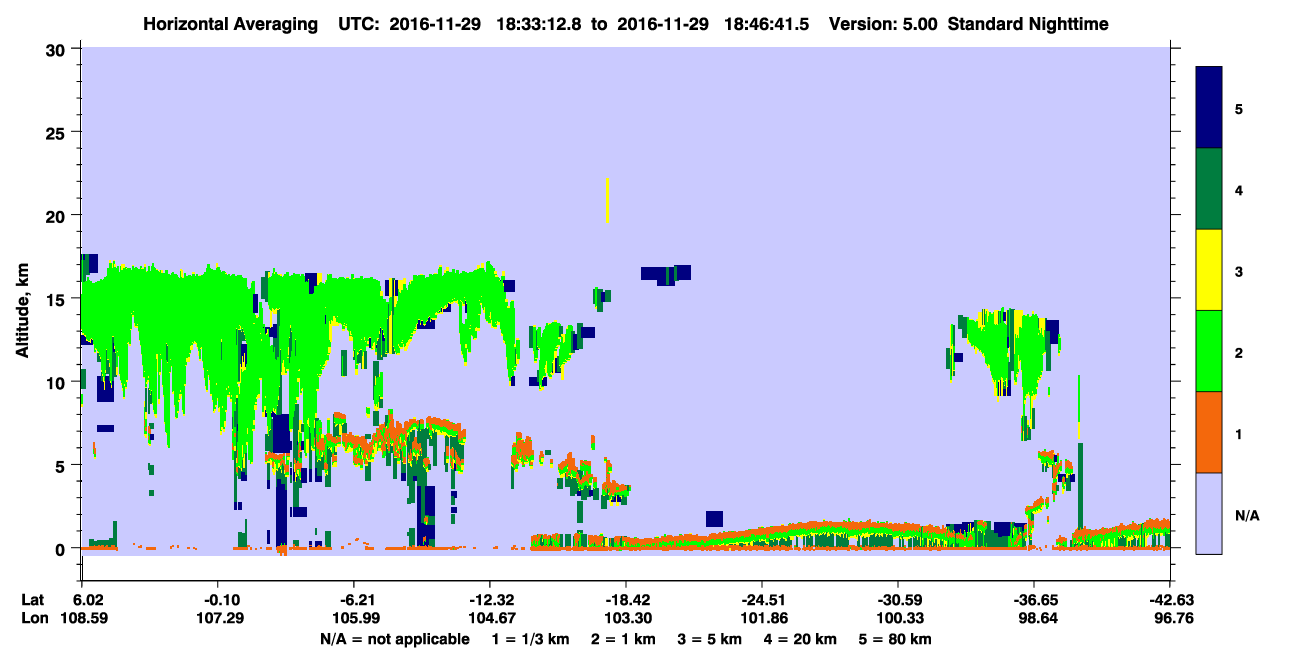Click the y-axis tick label '15'
1300x667 pixels.
click(58, 299)
